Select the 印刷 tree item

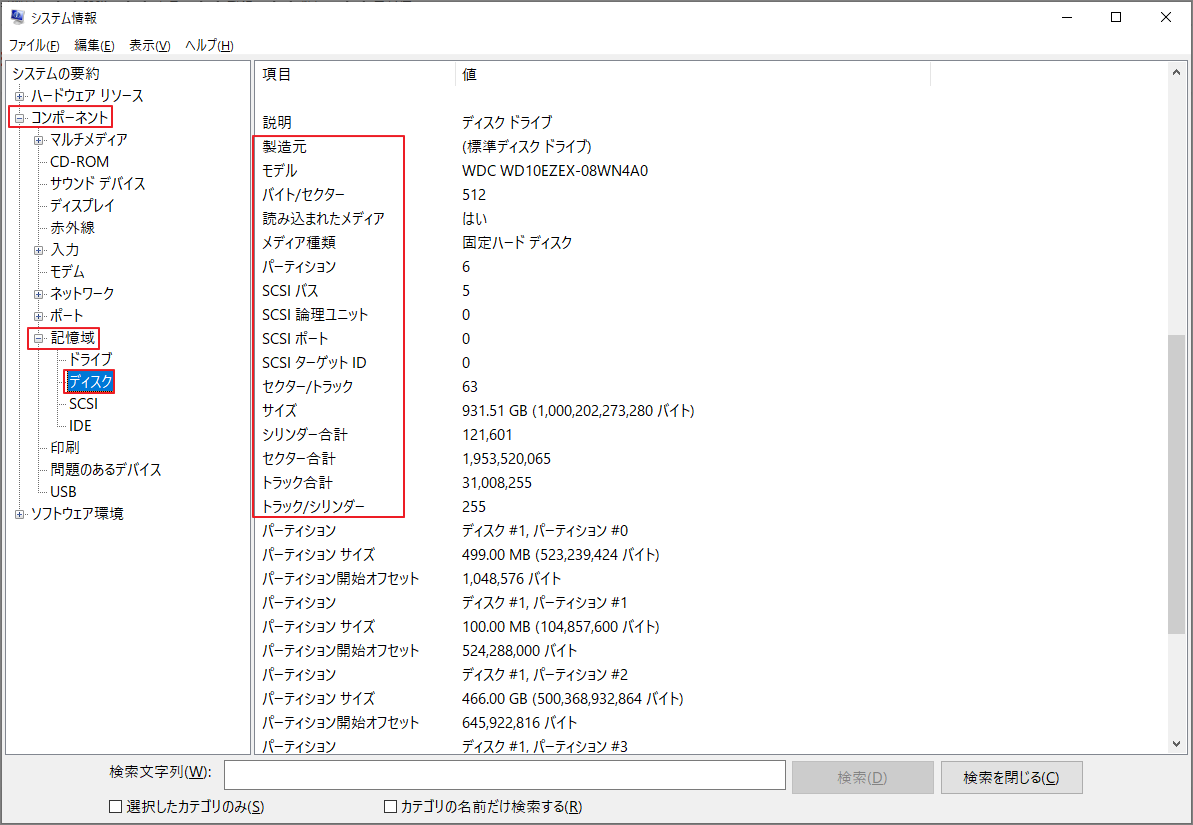65,448
